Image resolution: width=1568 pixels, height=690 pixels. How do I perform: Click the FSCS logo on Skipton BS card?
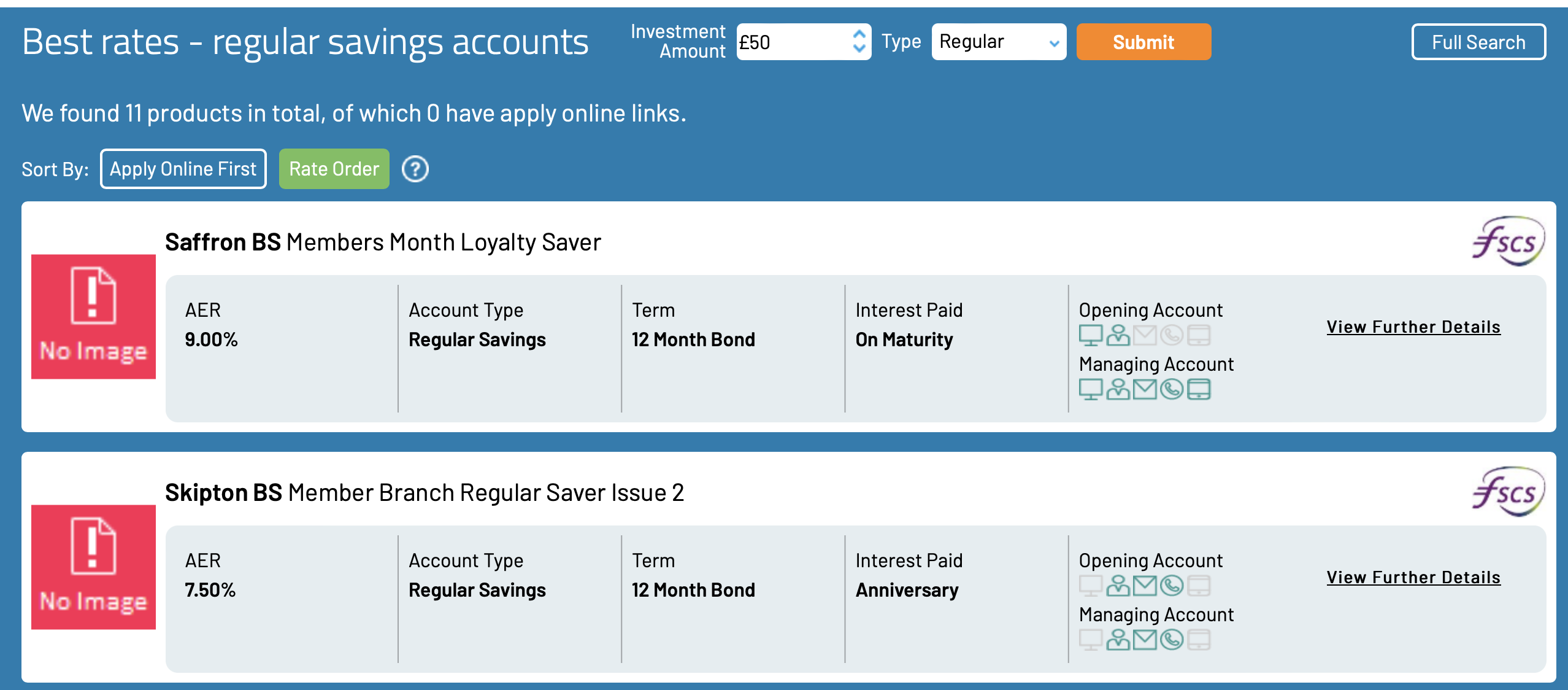pos(1508,492)
